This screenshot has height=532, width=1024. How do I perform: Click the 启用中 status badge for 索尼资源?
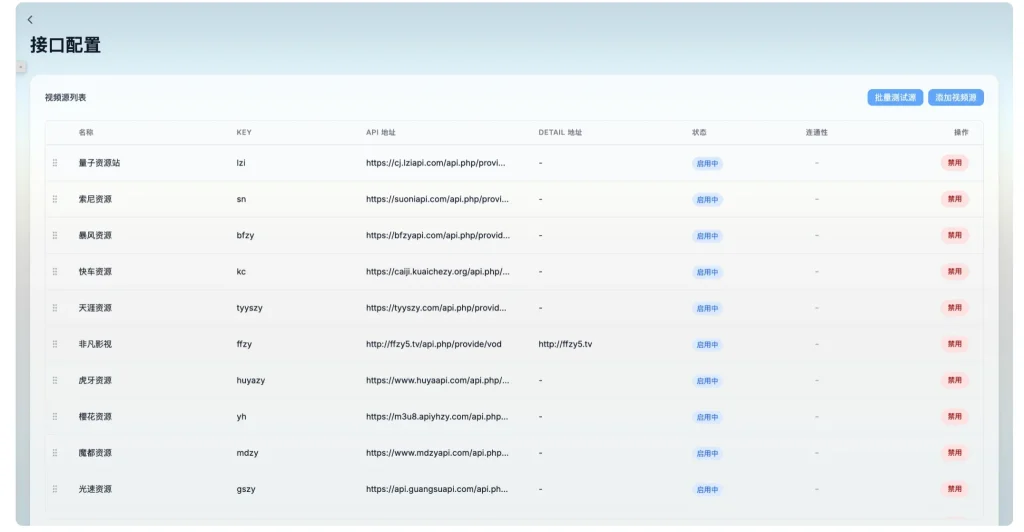click(707, 200)
